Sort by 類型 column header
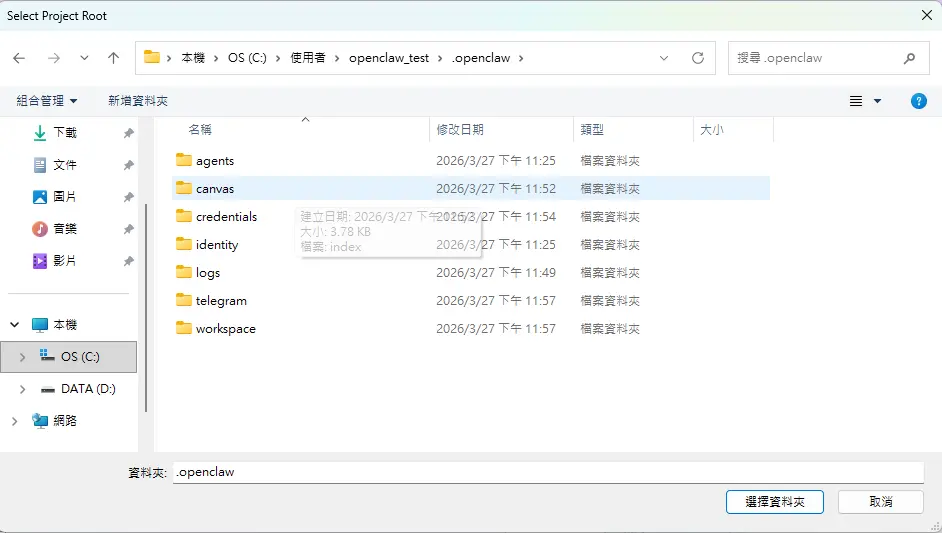Viewport: 942px width, 533px height. click(592, 130)
